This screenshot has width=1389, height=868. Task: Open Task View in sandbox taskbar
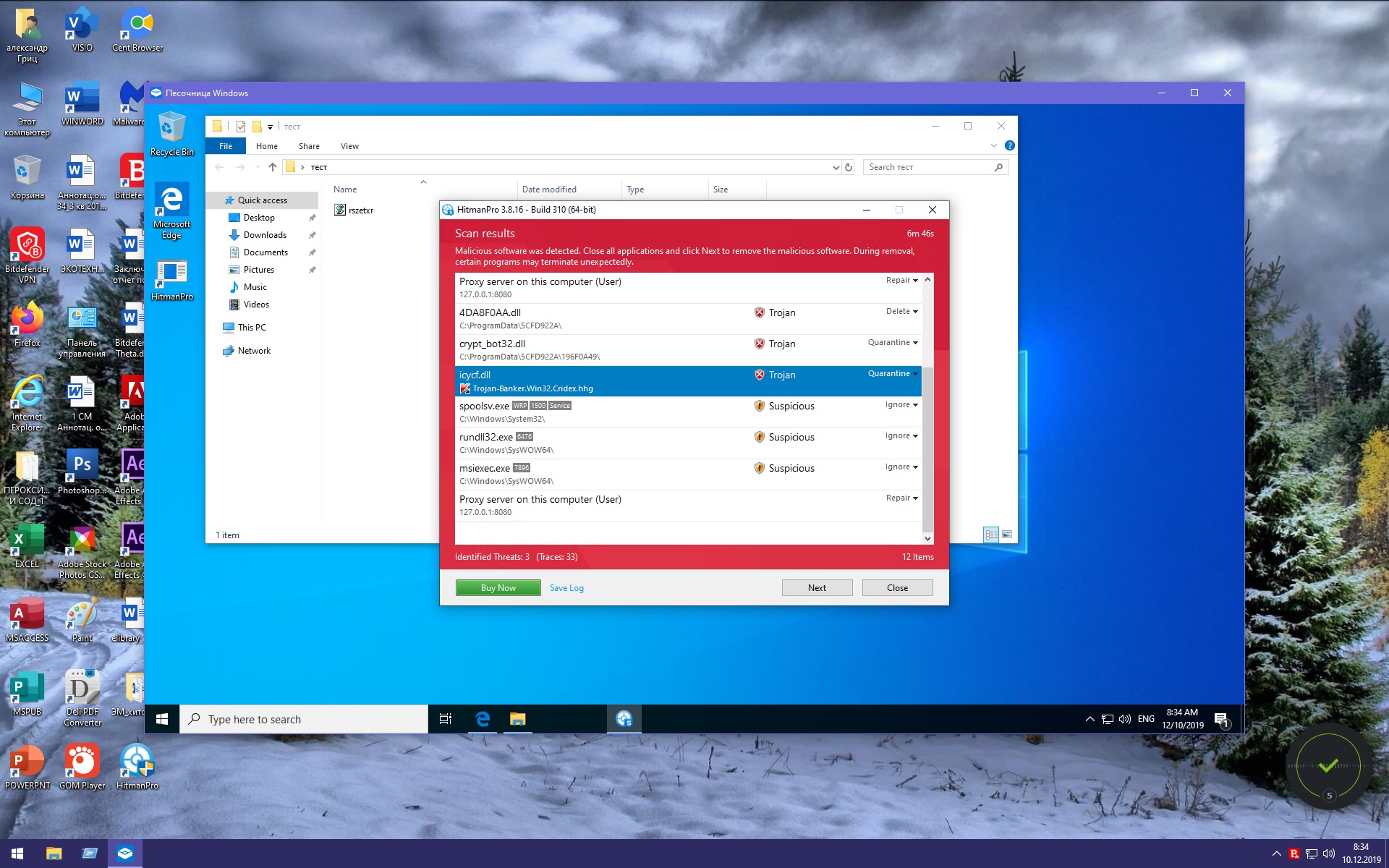pyautogui.click(x=446, y=719)
